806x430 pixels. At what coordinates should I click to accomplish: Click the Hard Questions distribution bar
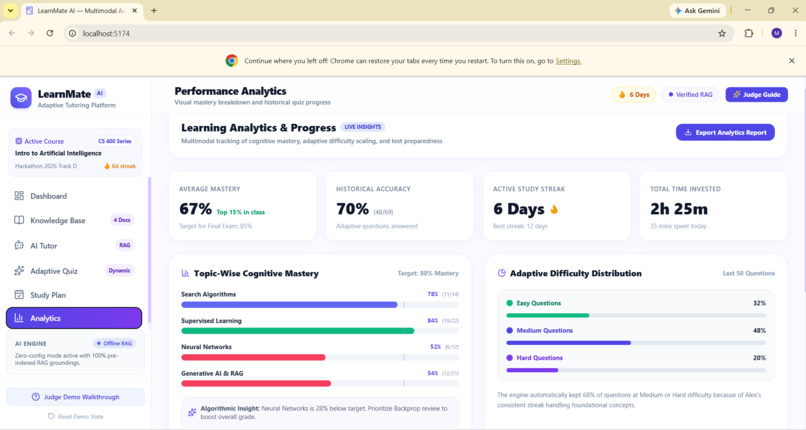(x=636, y=370)
